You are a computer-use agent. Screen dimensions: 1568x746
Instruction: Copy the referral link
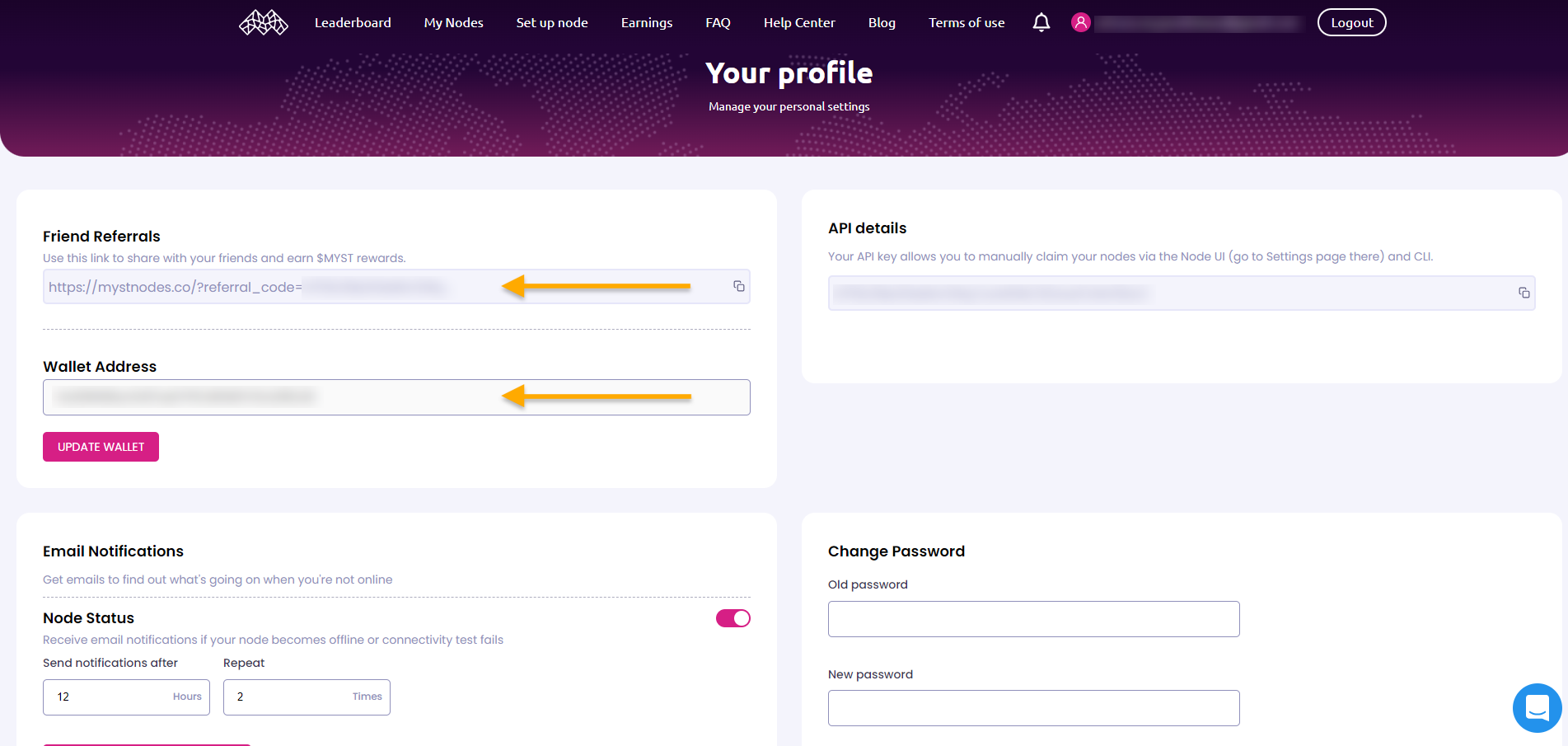point(739,286)
